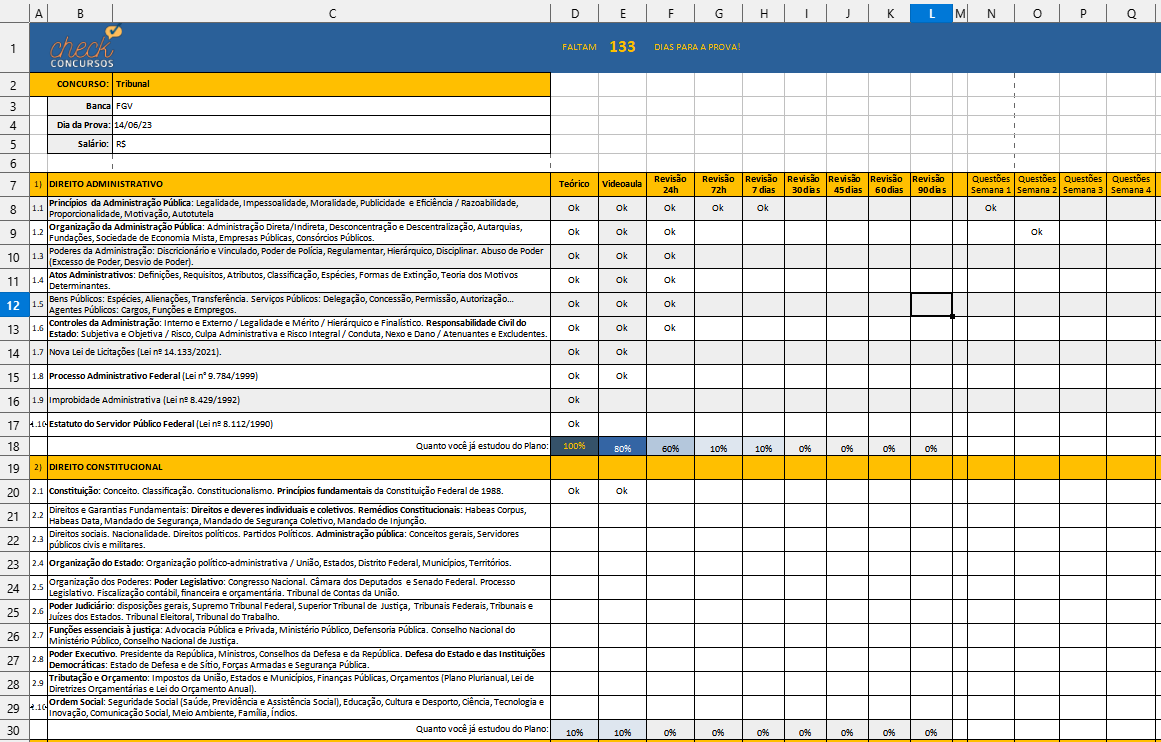This screenshot has width=1161, height=742.
Task: Select the Organização da Administração Pública topic cell
Action: [298, 232]
